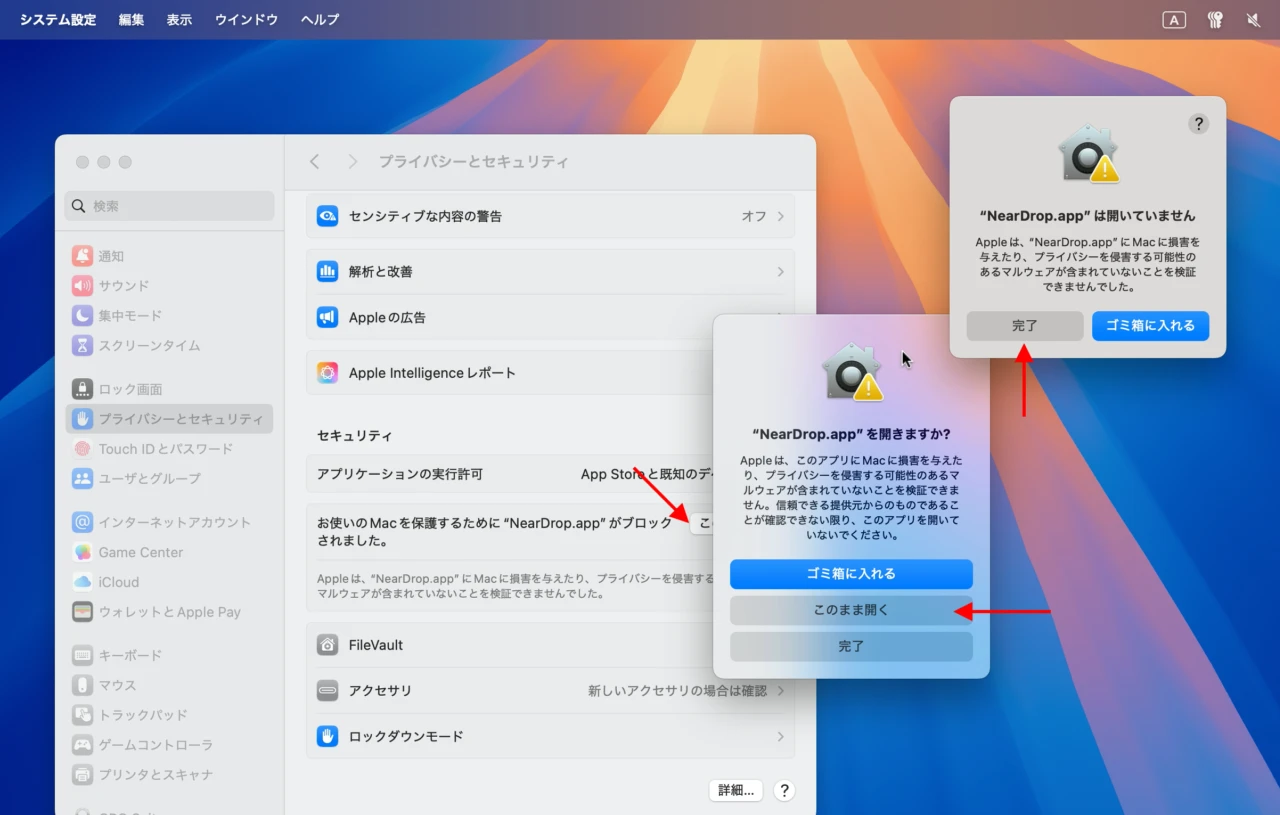The height and width of the screenshot is (815, 1280).
Task: Expand the 解析と改善 row
Action: [x=550, y=271]
